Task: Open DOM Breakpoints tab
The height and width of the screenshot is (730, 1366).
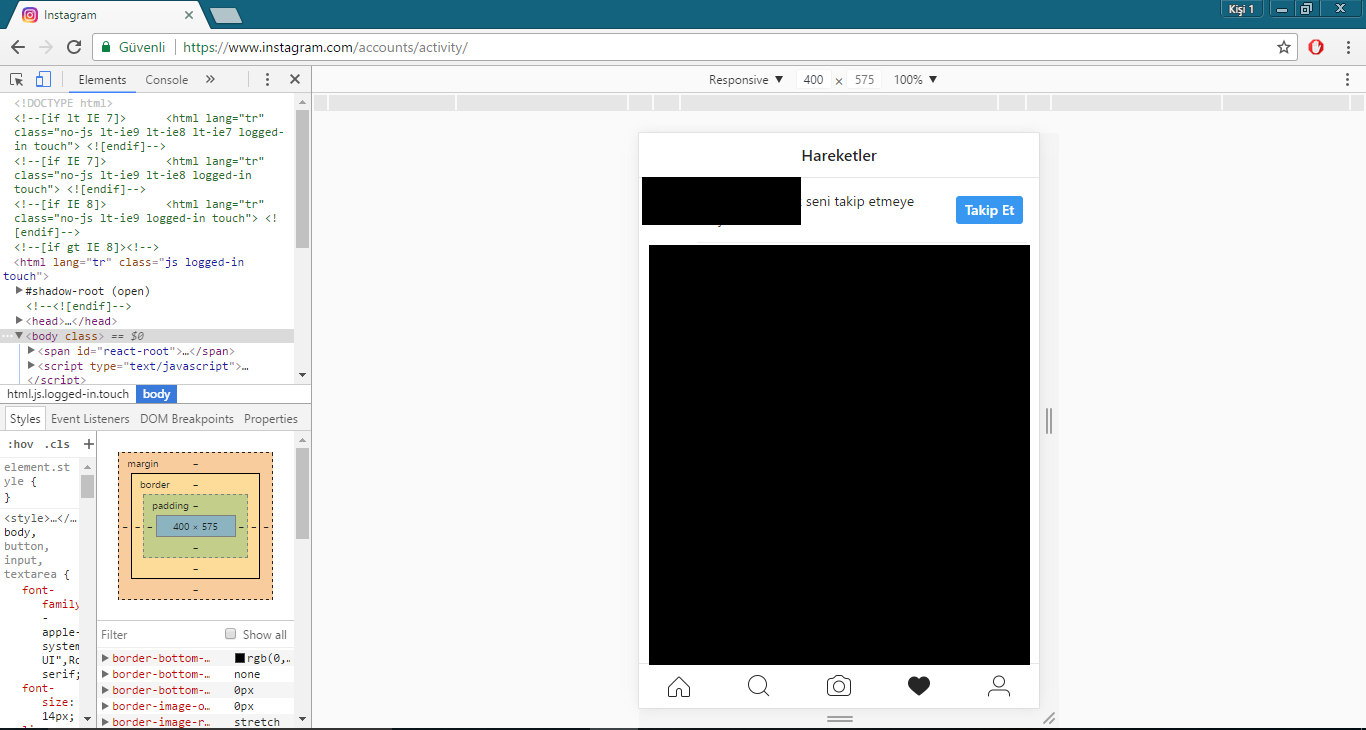Action: pyautogui.click(x=187, y=419)
